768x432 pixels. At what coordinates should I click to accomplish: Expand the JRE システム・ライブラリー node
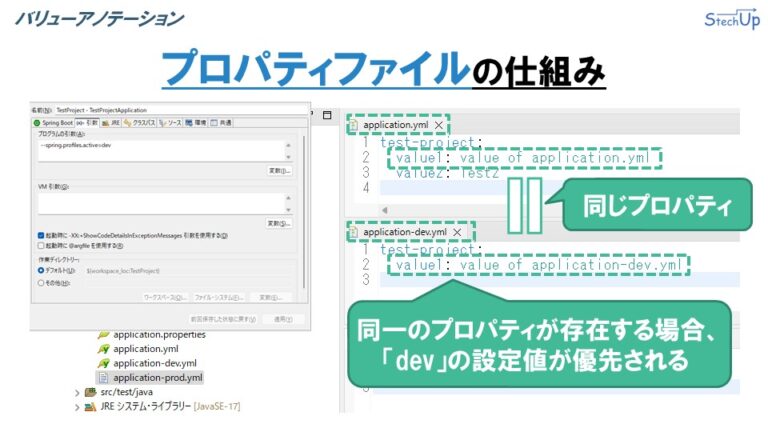(x=77, y=407)
